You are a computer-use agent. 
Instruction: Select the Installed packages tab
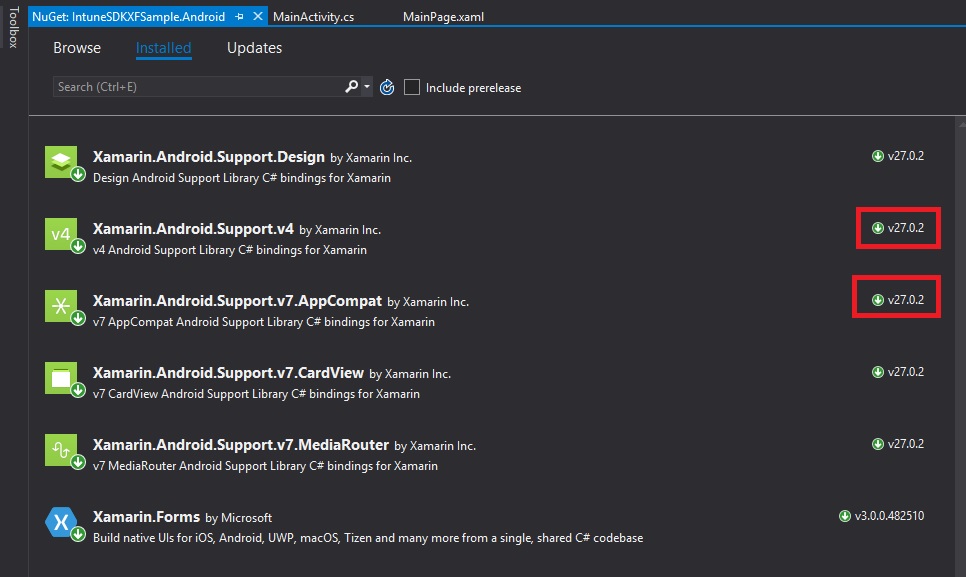click(163, 48)
